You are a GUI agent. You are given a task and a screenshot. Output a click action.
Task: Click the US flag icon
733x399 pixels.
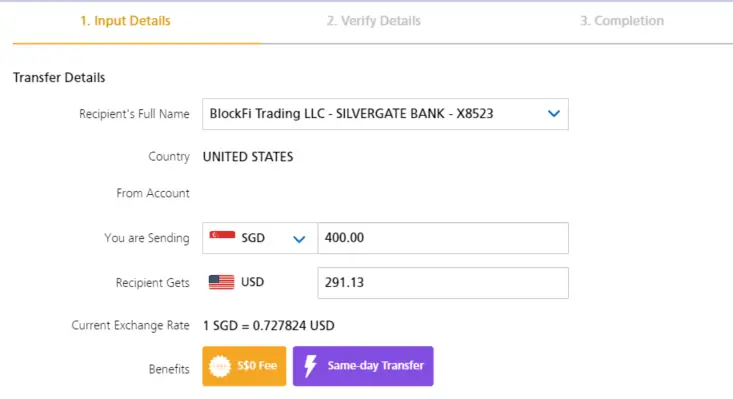pyautogui.click(x=221, y=282)
